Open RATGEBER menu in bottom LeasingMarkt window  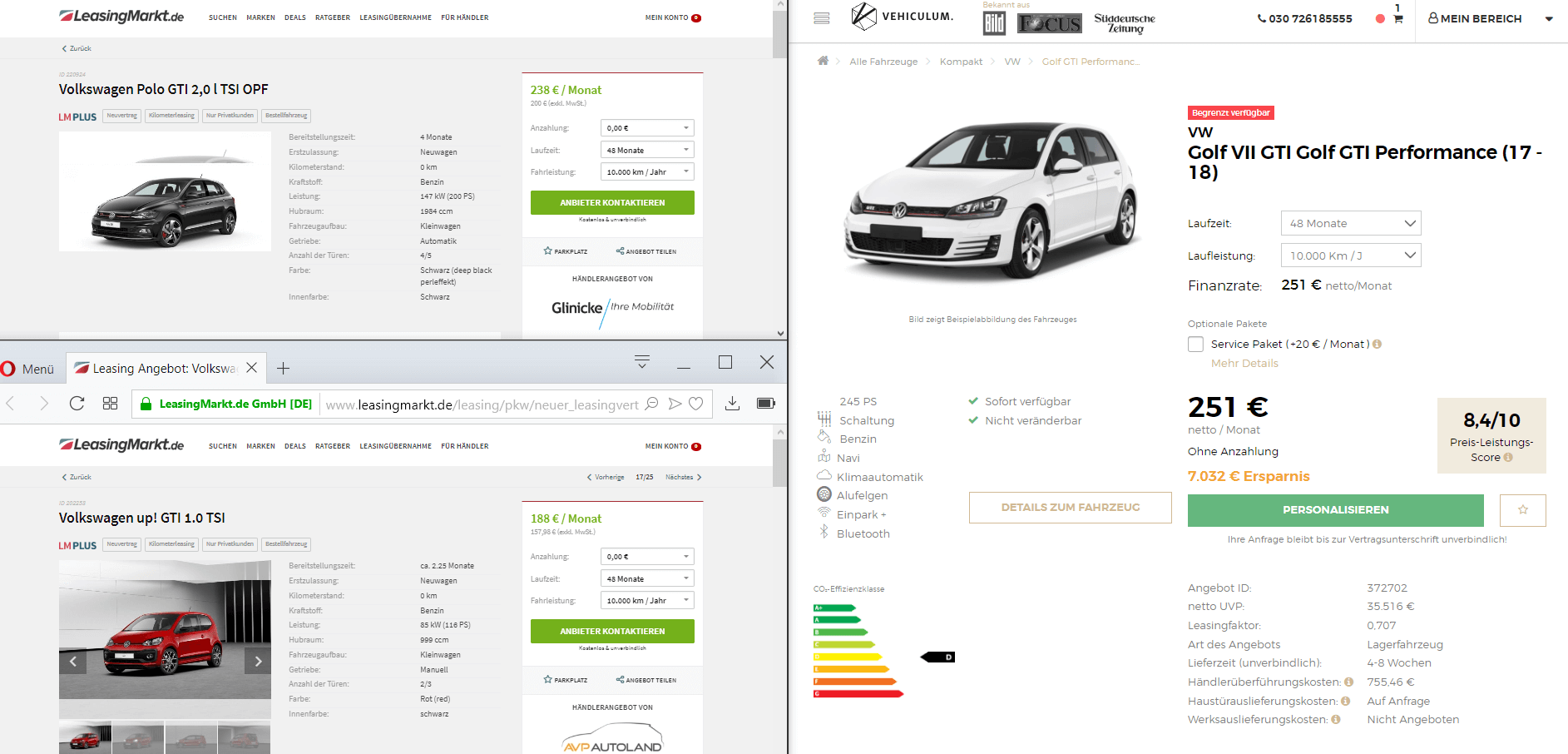click(x=333, y=446)
